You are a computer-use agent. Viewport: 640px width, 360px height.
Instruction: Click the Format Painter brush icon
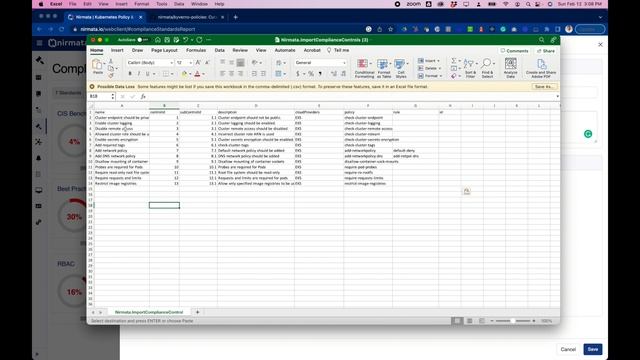[111, 76]
